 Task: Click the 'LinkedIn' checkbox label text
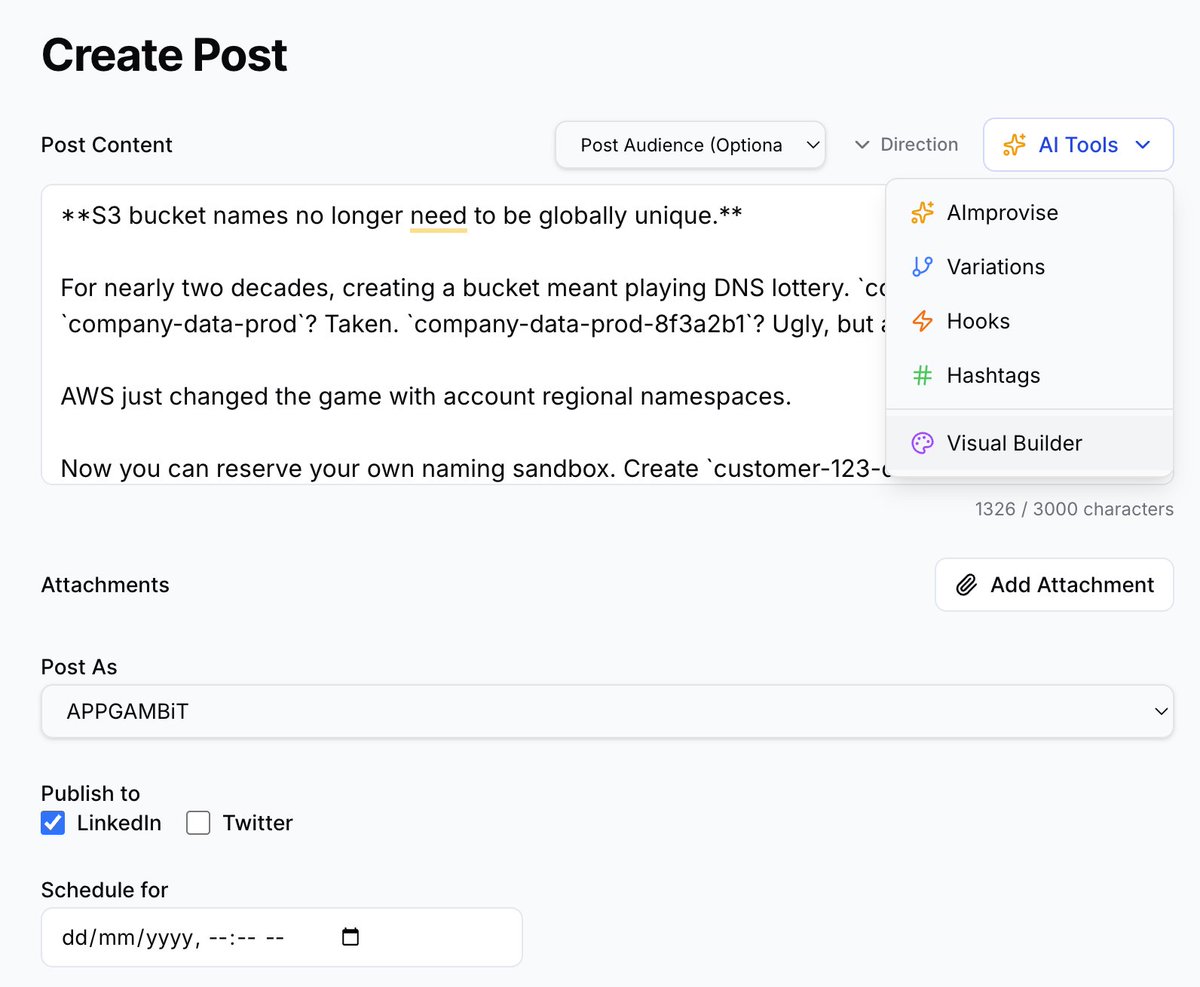click(119, 823)
